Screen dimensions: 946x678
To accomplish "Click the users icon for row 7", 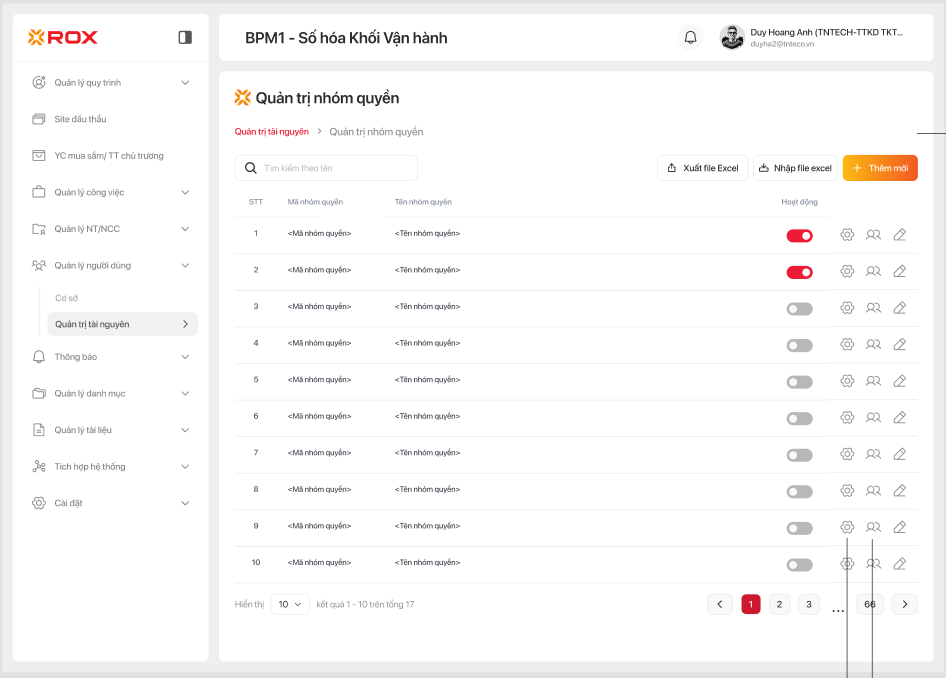I will click(873, 454).
